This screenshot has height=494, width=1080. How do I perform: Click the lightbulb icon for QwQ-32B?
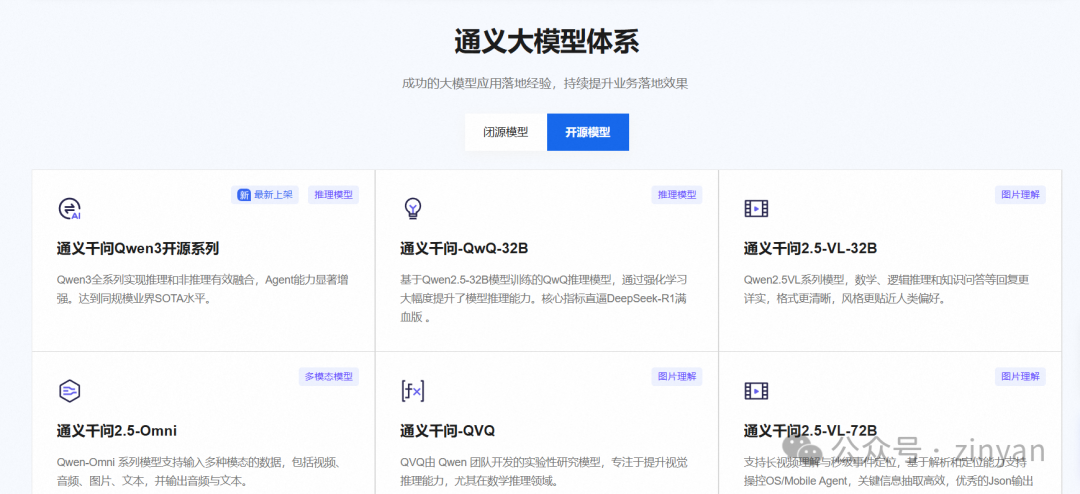point(413,208)
